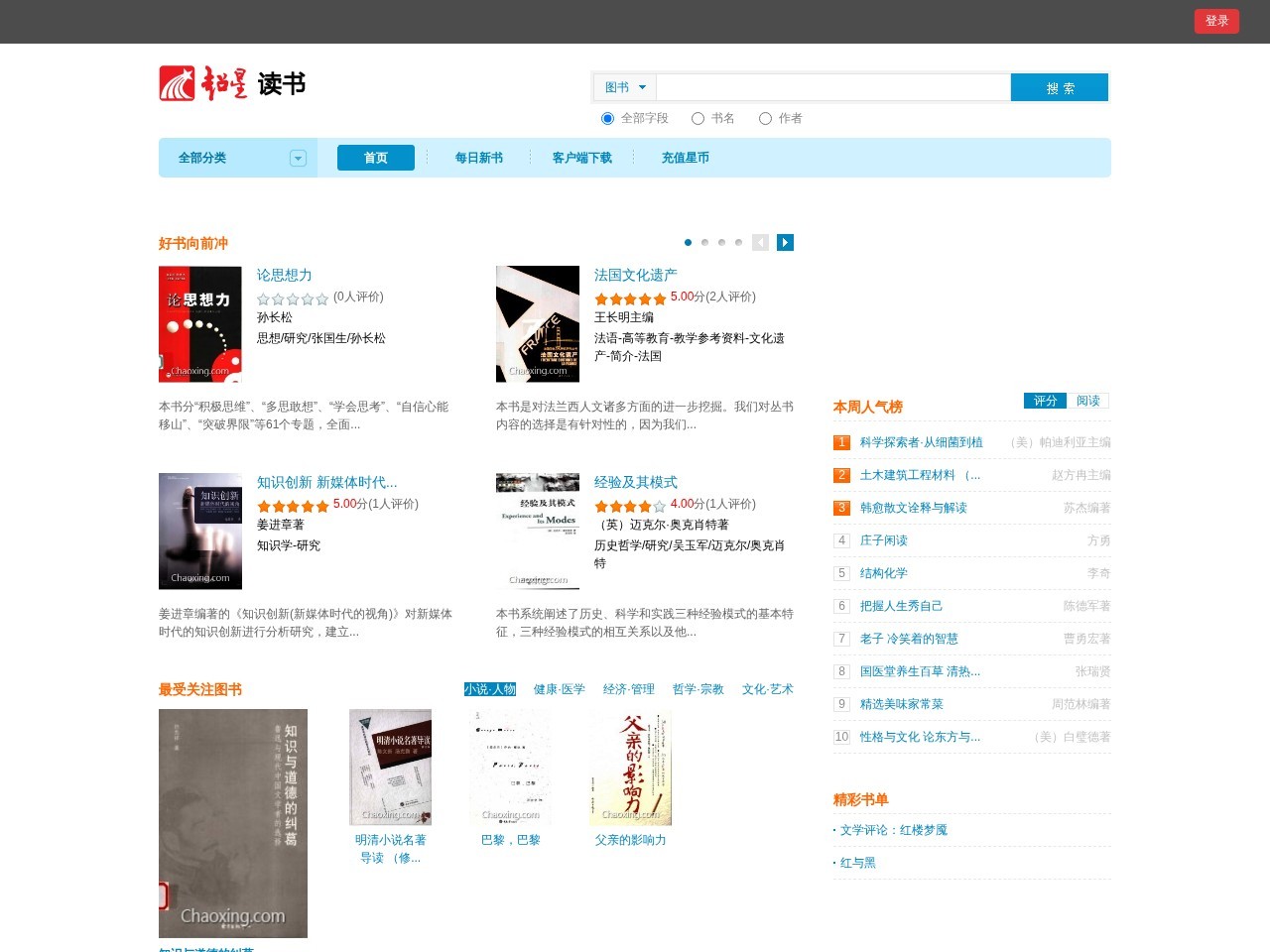Screen dimensions: 1270x952
Task: Go to previous carousel slide arrow
Action: (x=761, y=243)
